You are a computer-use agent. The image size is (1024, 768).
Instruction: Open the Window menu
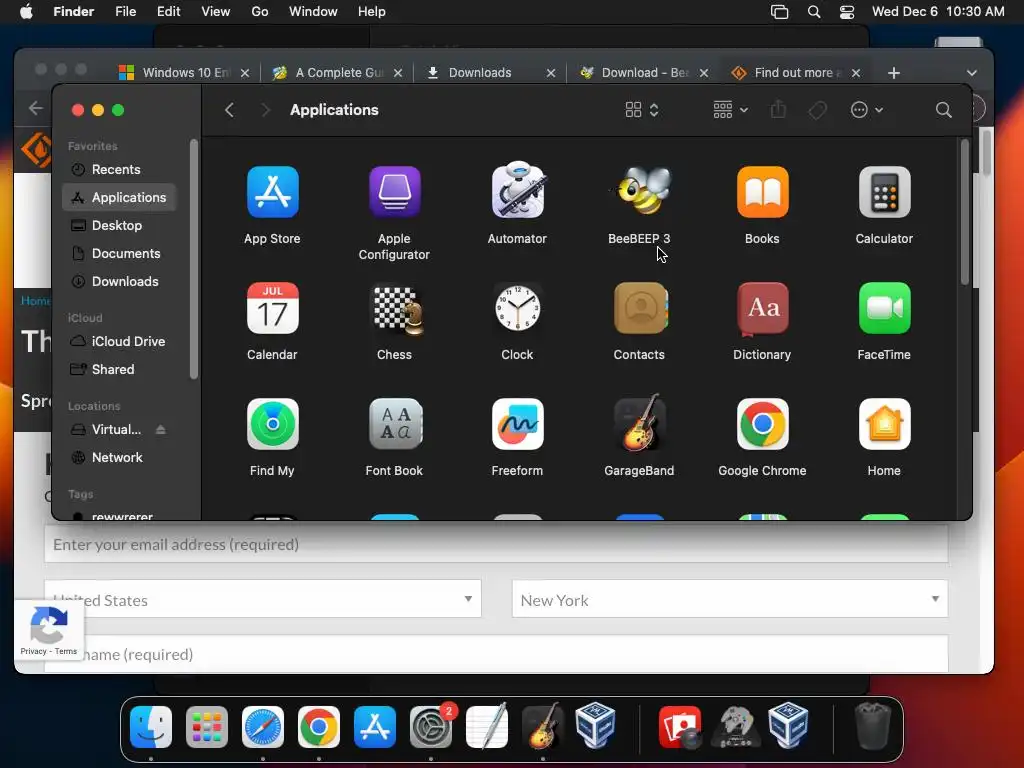(x=313, y=12)
